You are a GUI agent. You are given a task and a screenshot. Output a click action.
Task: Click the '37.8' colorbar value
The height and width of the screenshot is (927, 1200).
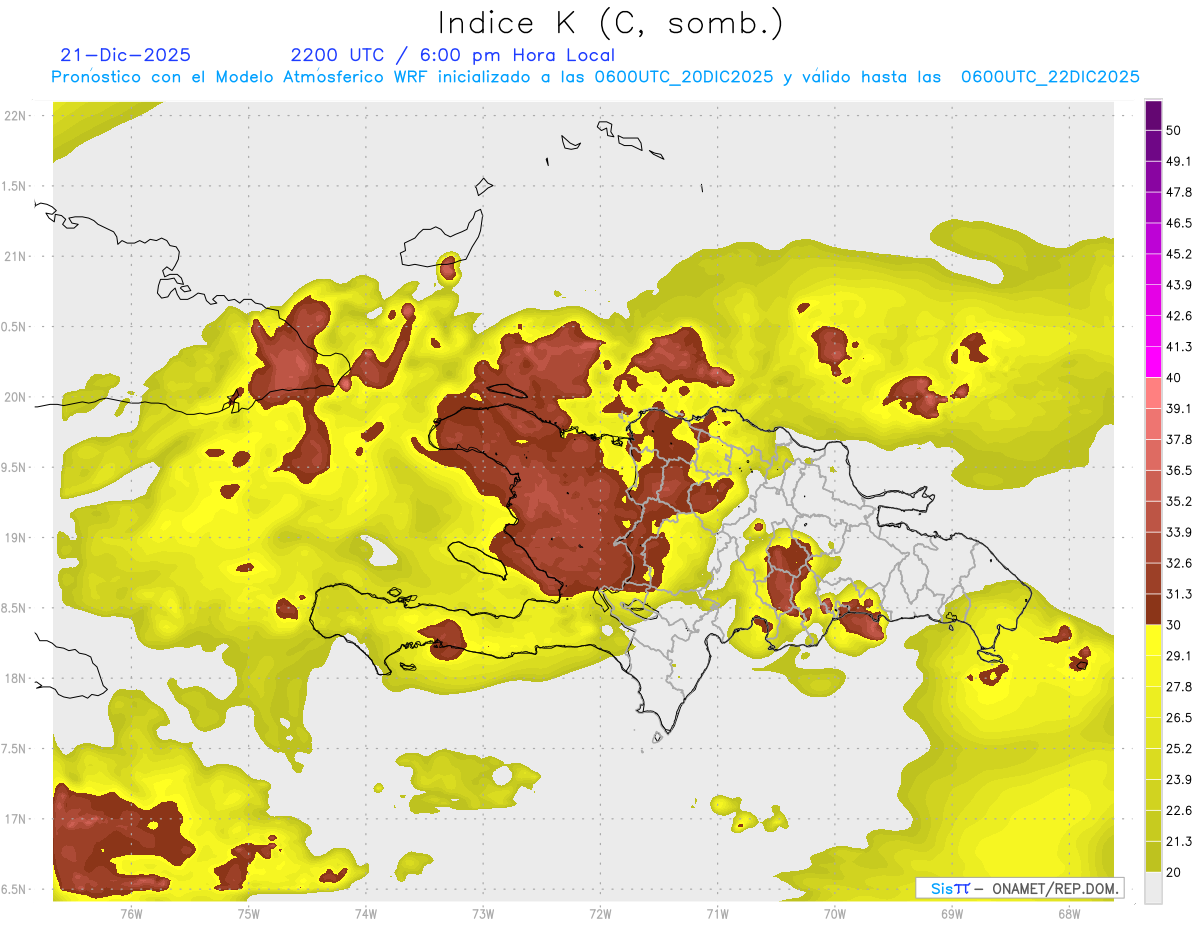pyautogui.click(x=1179, y=440)
